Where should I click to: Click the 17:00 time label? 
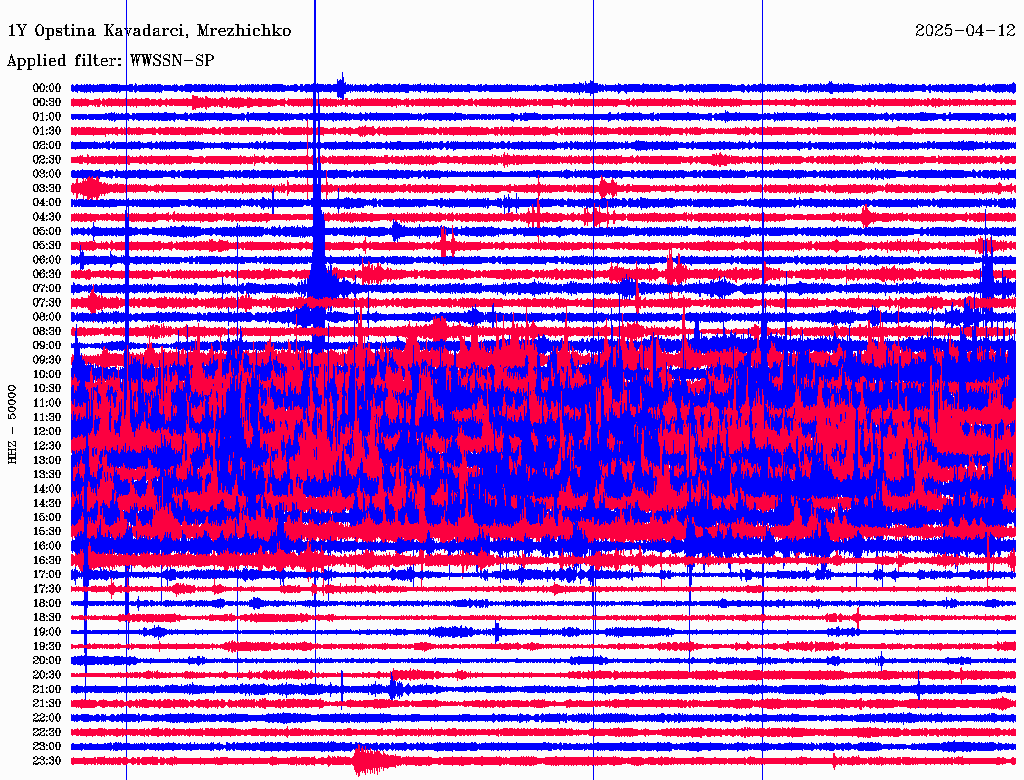[x=47, y=574]
